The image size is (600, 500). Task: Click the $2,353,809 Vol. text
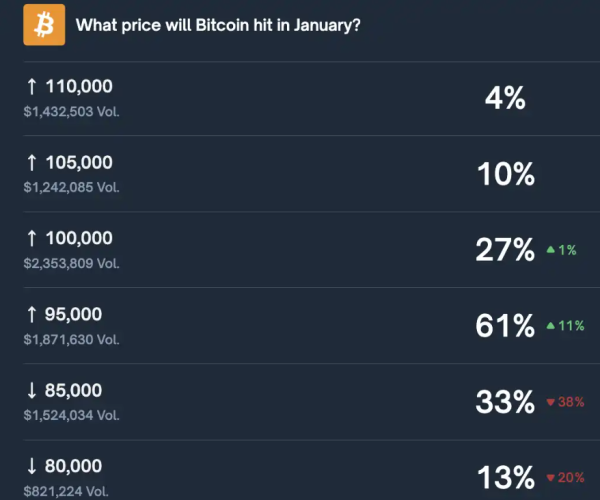(71, 263)
